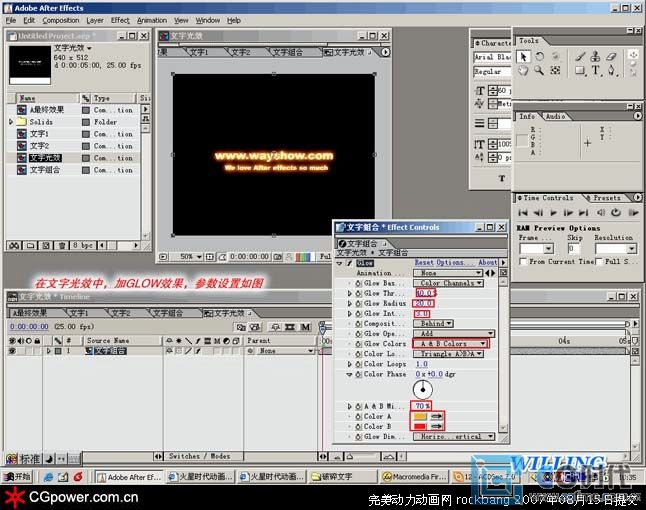Toggle visibility eye of layer 1
This screenshot has height=510, width=646.
12,351
